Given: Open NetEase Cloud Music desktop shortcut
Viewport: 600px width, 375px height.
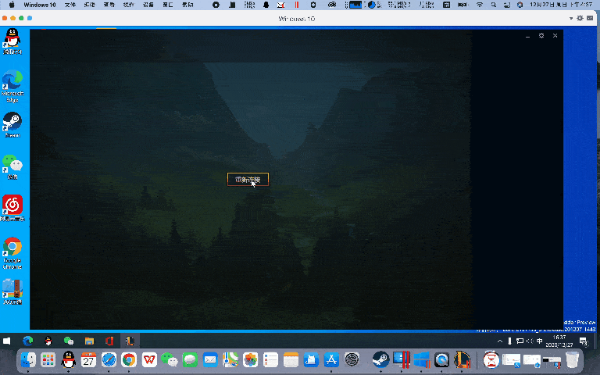Looking at the screenshot, I should [x=13, y=208].
